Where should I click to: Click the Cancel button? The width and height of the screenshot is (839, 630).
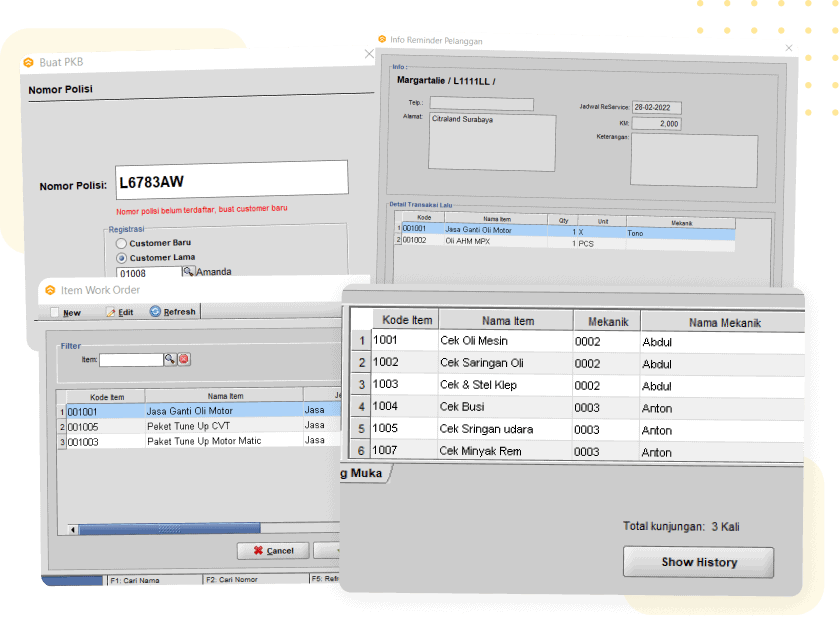pyautogui.click(x=272, y=551)
